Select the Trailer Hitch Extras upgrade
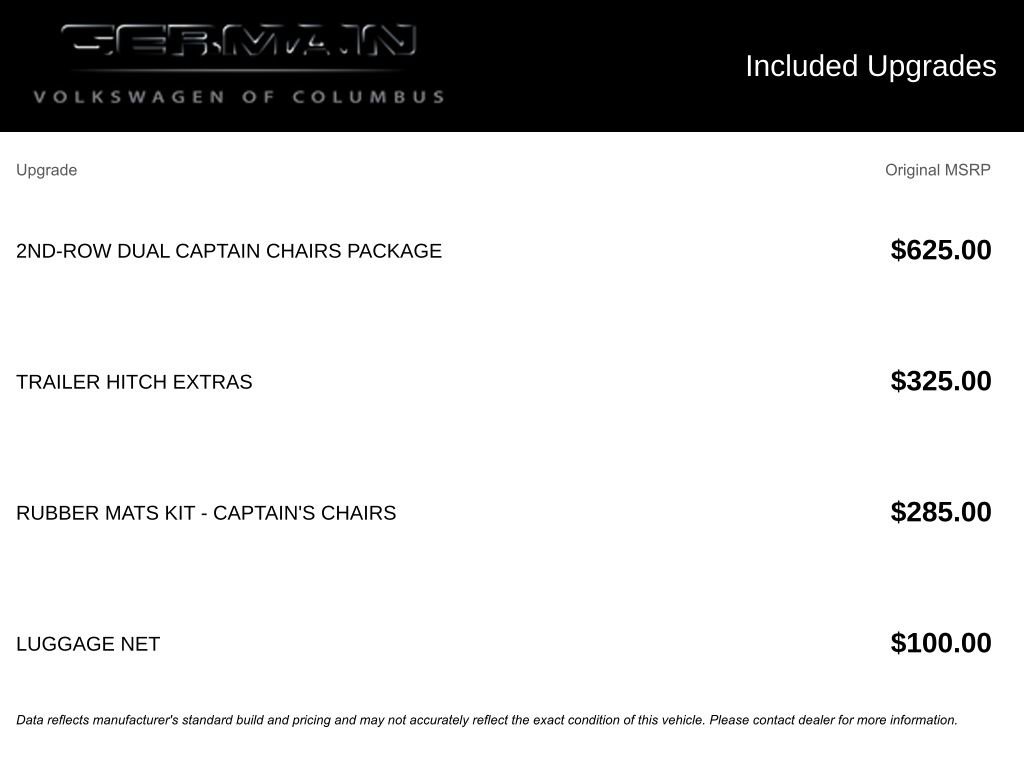The height and width of the screenshot is (768, 1024). coord(134,382)
